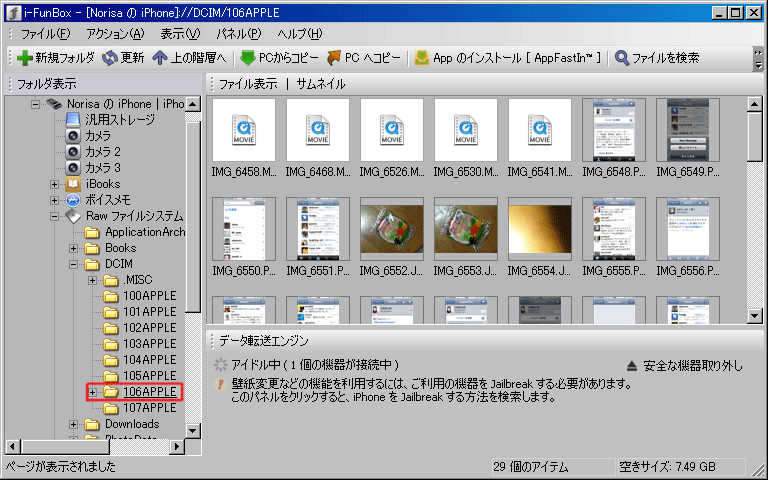Open the アクション(A) menu
This screenshot has height=480, width=768.
click(115, 34)
